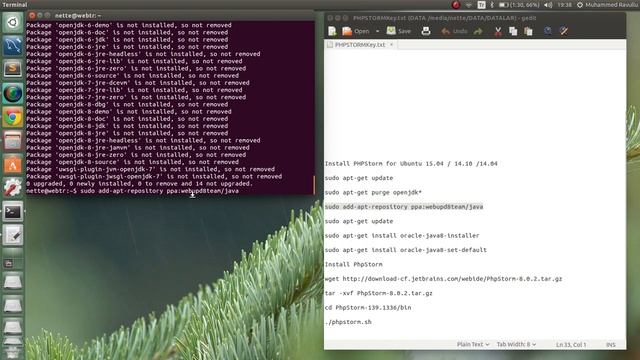The image size is (640, 360).
Task: Open the Files manager launcher icon
Action: tap(13, 141)
